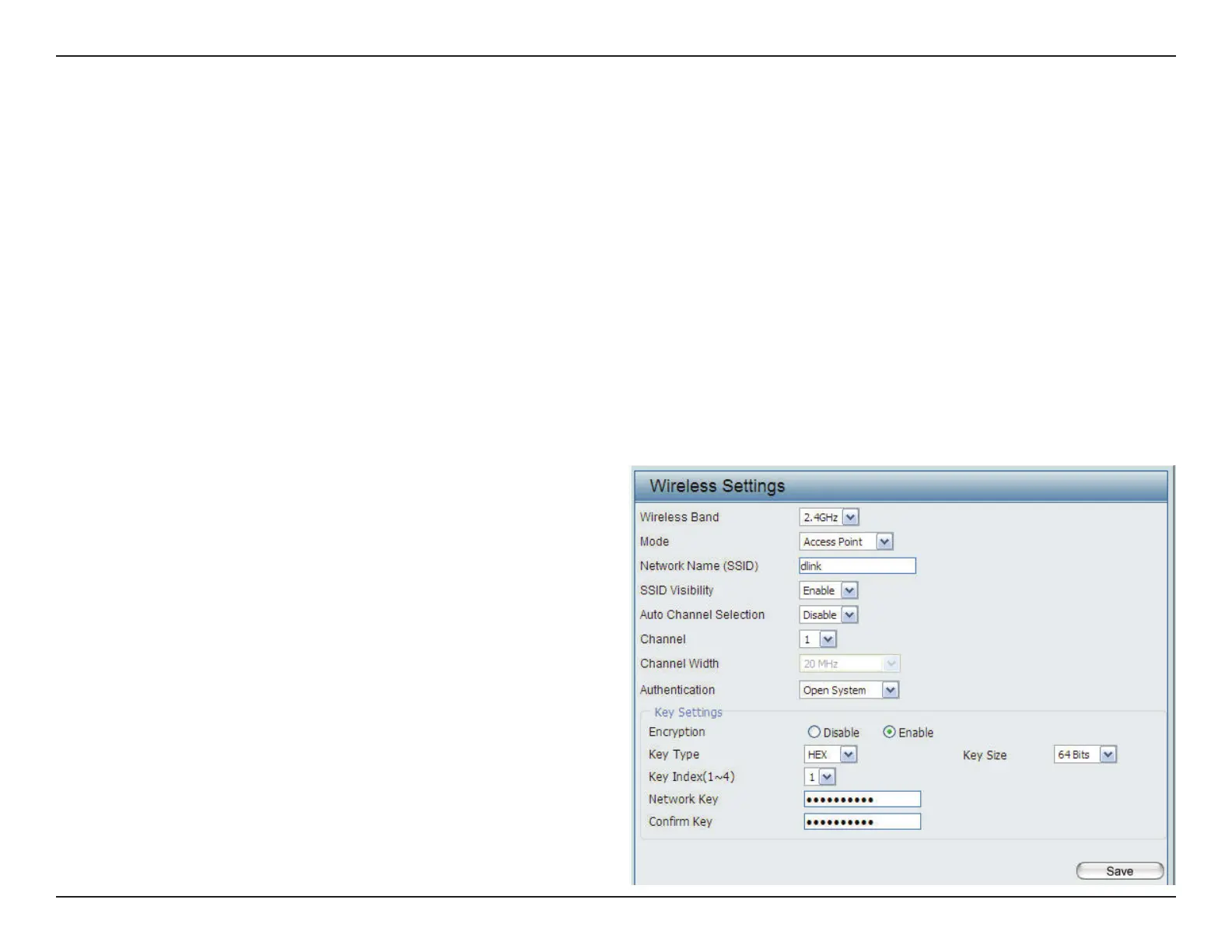The image size is (1232, 952).
Task: Click the Save button
Action: point(1120,871)
